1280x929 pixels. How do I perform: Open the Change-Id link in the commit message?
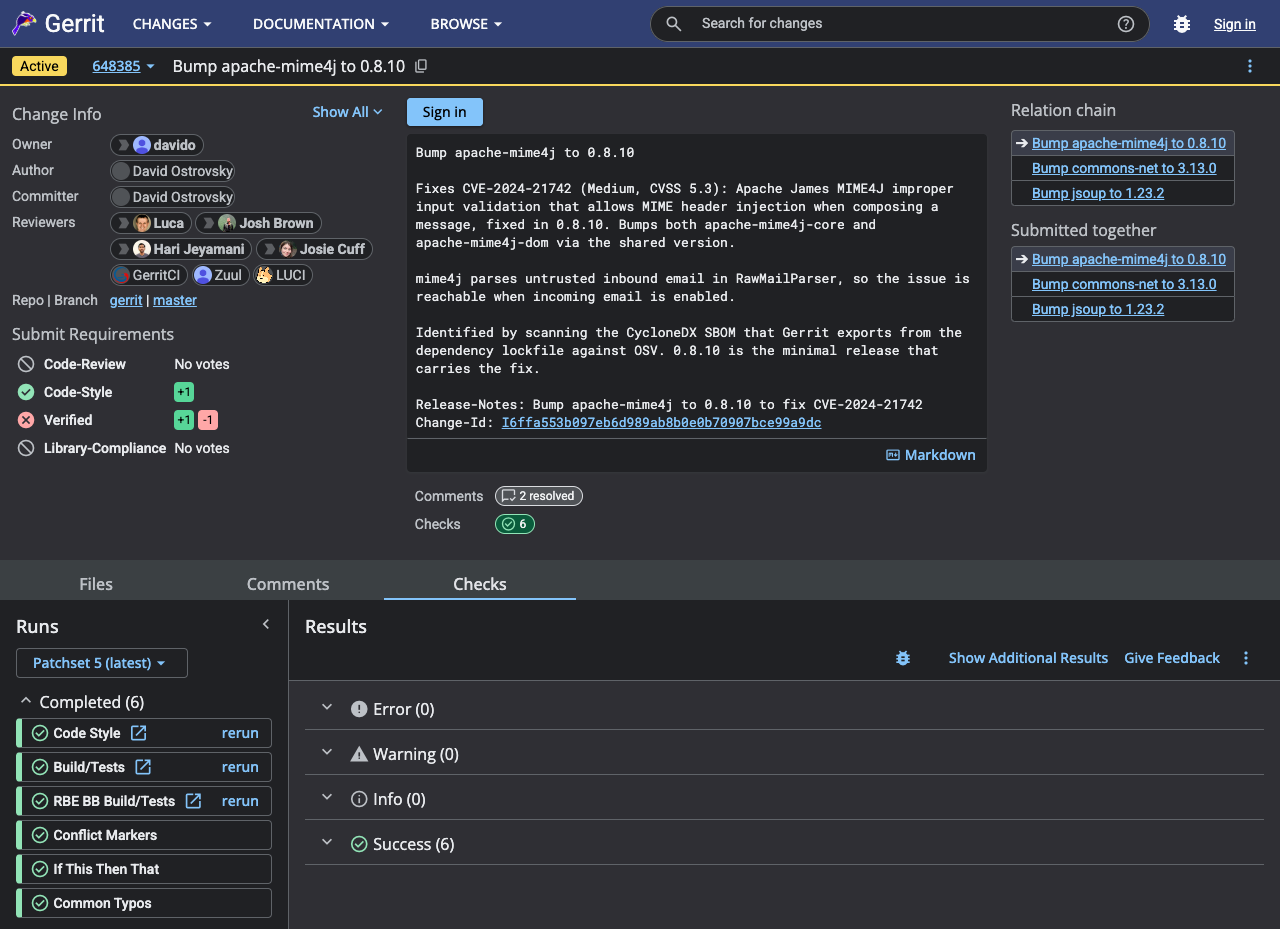[661, 423]
